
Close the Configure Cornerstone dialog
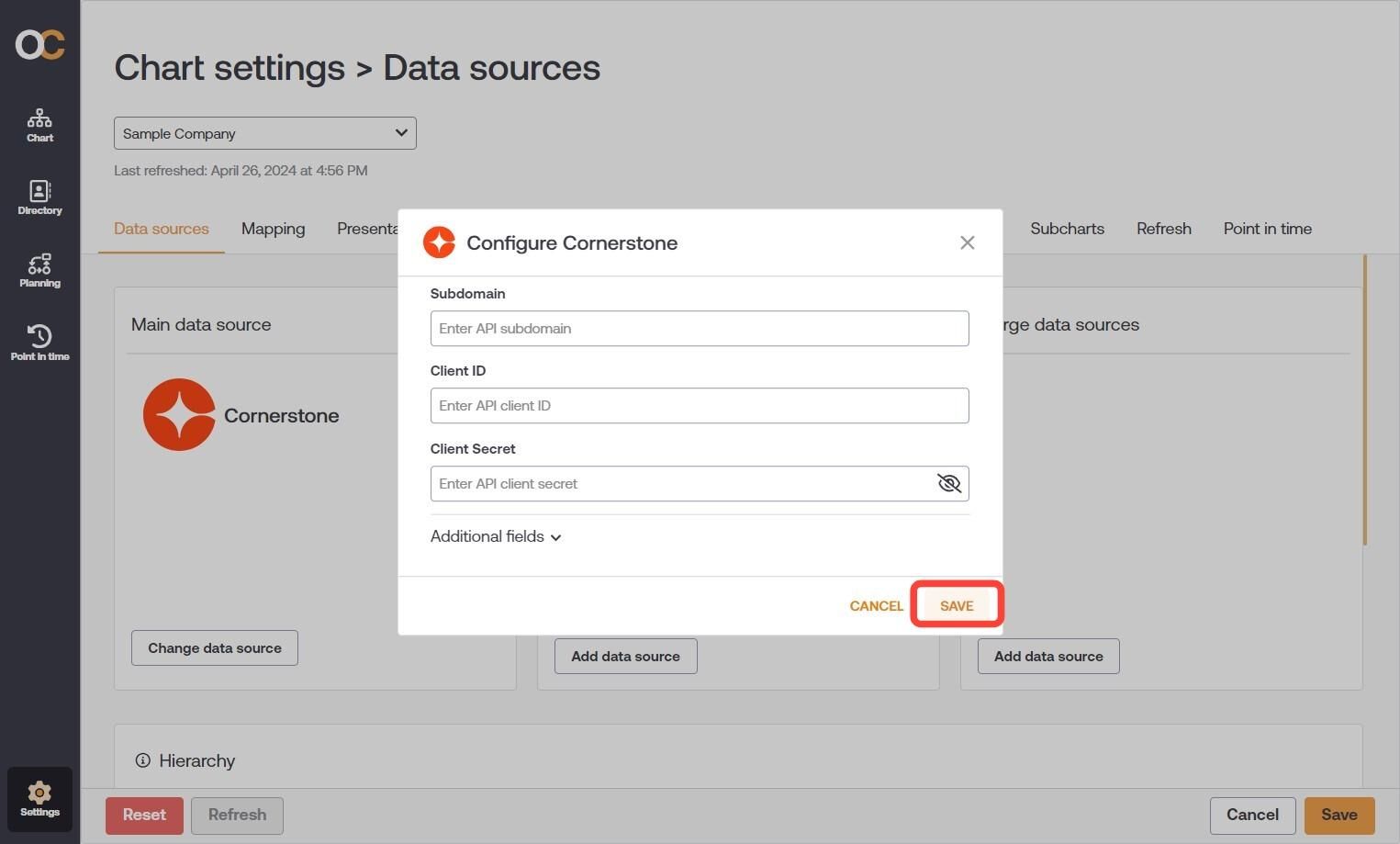(967, 242)
